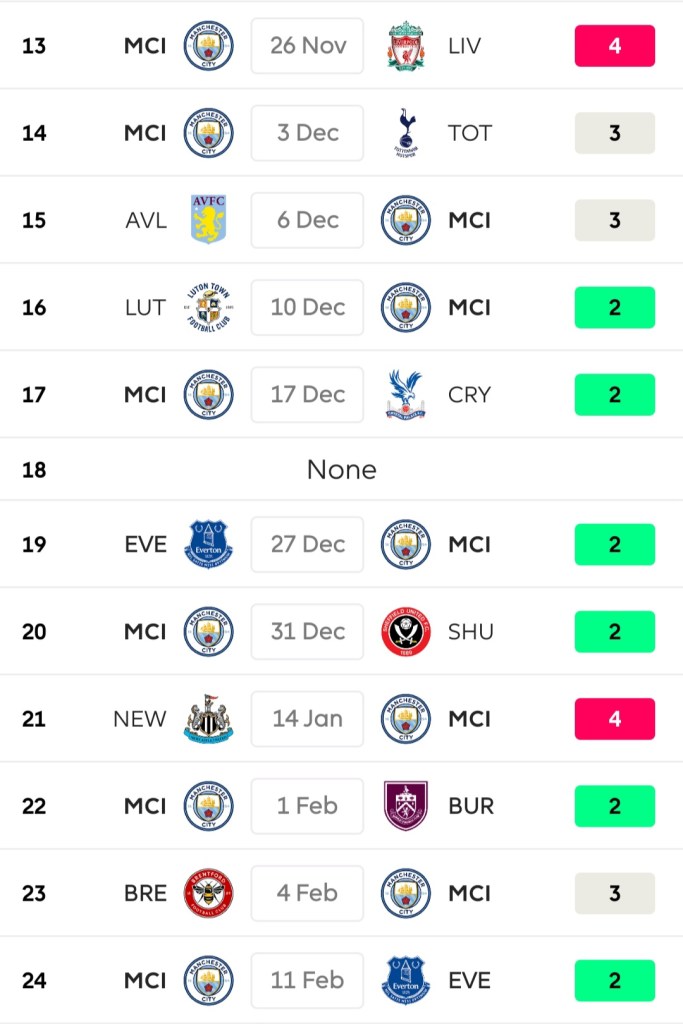Image resolution: width=683 pixels, height=1024 pixels.
Task: Click the TOT team abbreviation link
Action: pyautogui.click(x=469, y=133)
